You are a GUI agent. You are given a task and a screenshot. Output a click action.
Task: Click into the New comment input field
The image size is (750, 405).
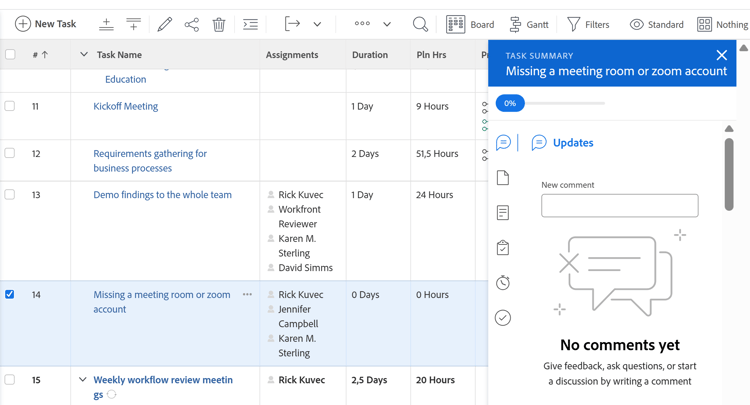619,206
